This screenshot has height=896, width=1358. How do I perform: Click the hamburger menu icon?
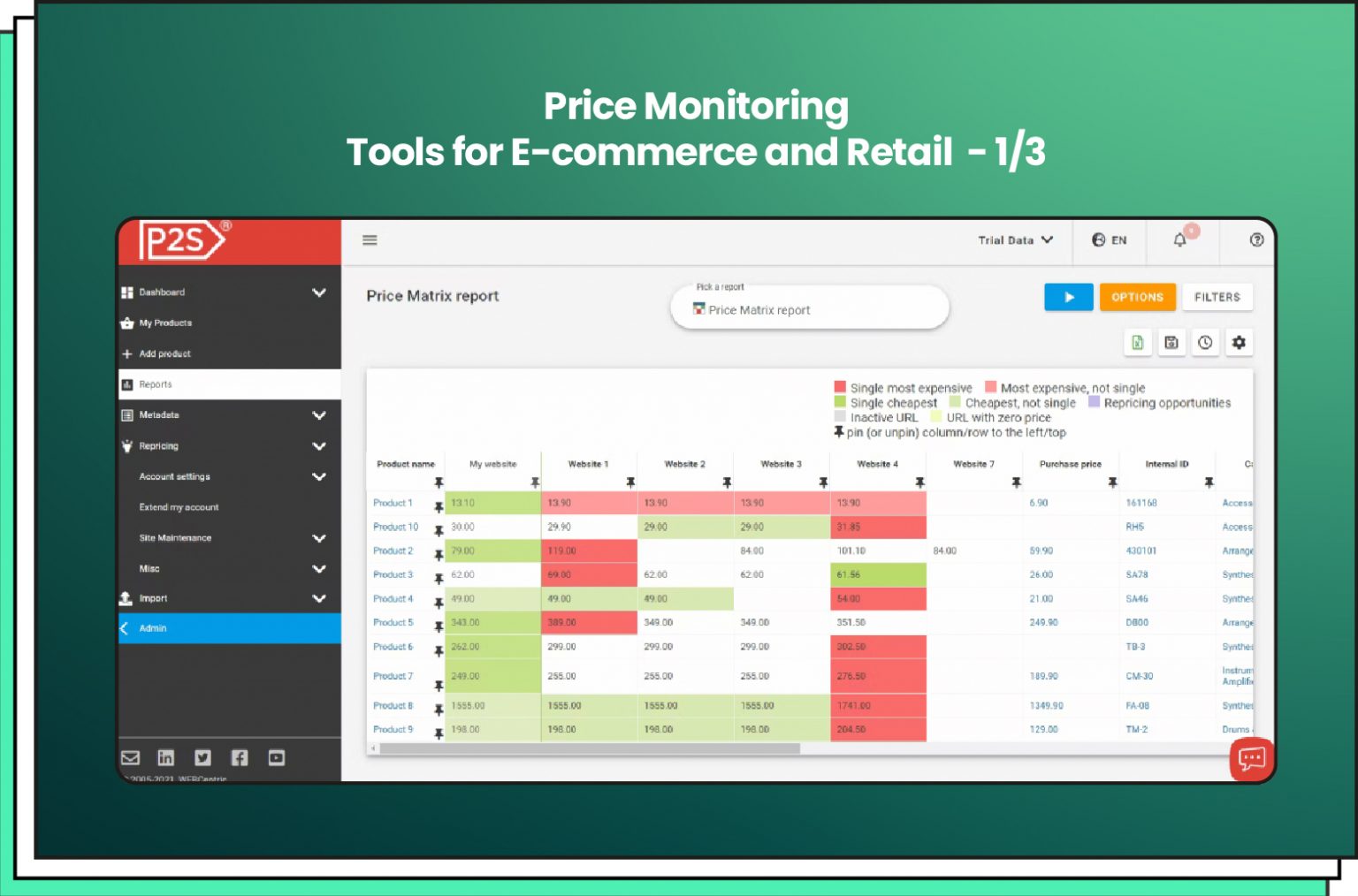[370, 240]
